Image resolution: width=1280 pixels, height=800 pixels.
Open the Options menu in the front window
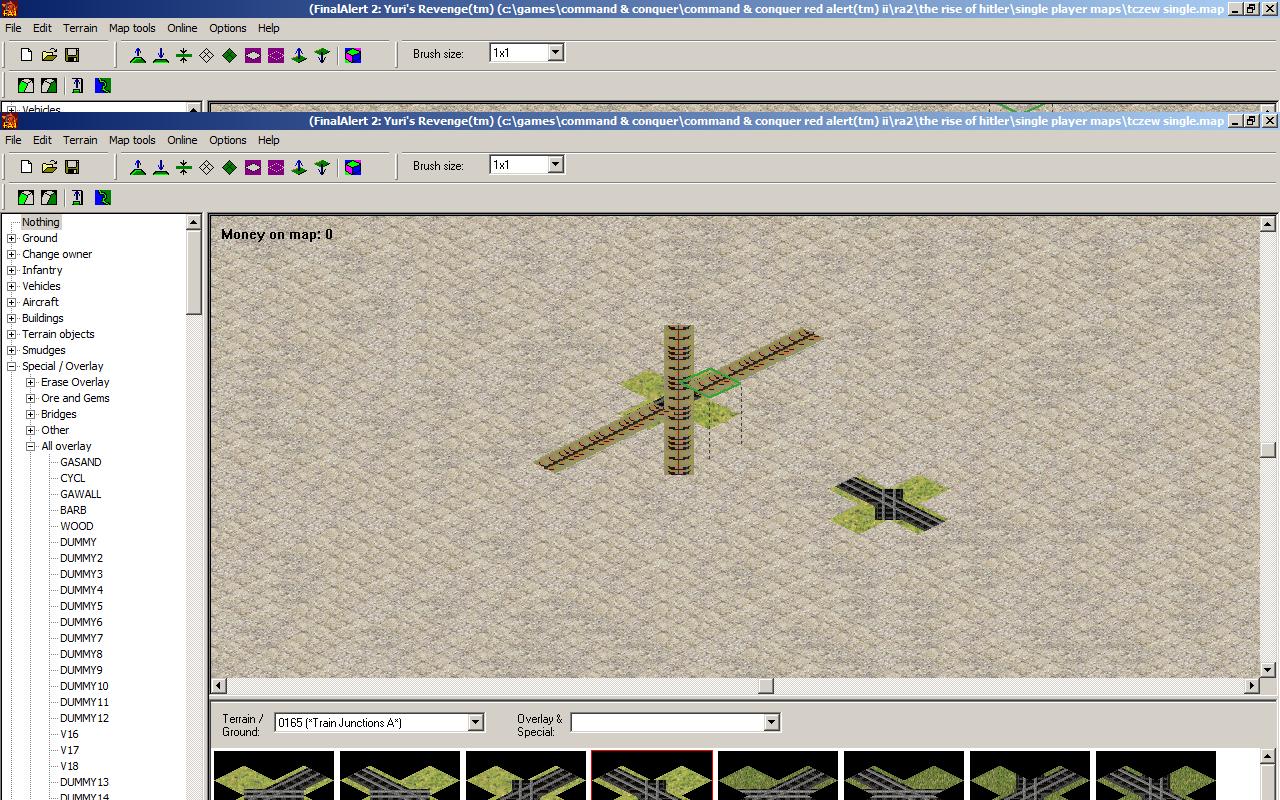point(228,140)
